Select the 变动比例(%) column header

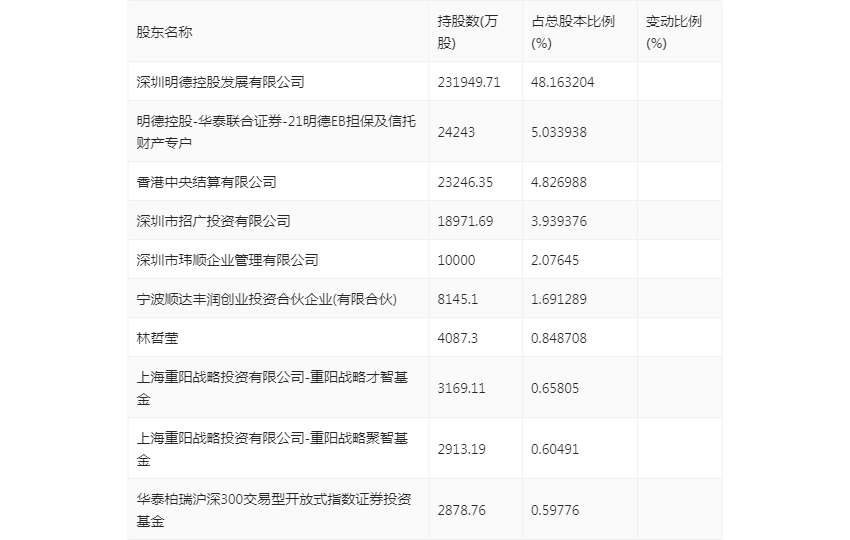(x=674, y=32)
